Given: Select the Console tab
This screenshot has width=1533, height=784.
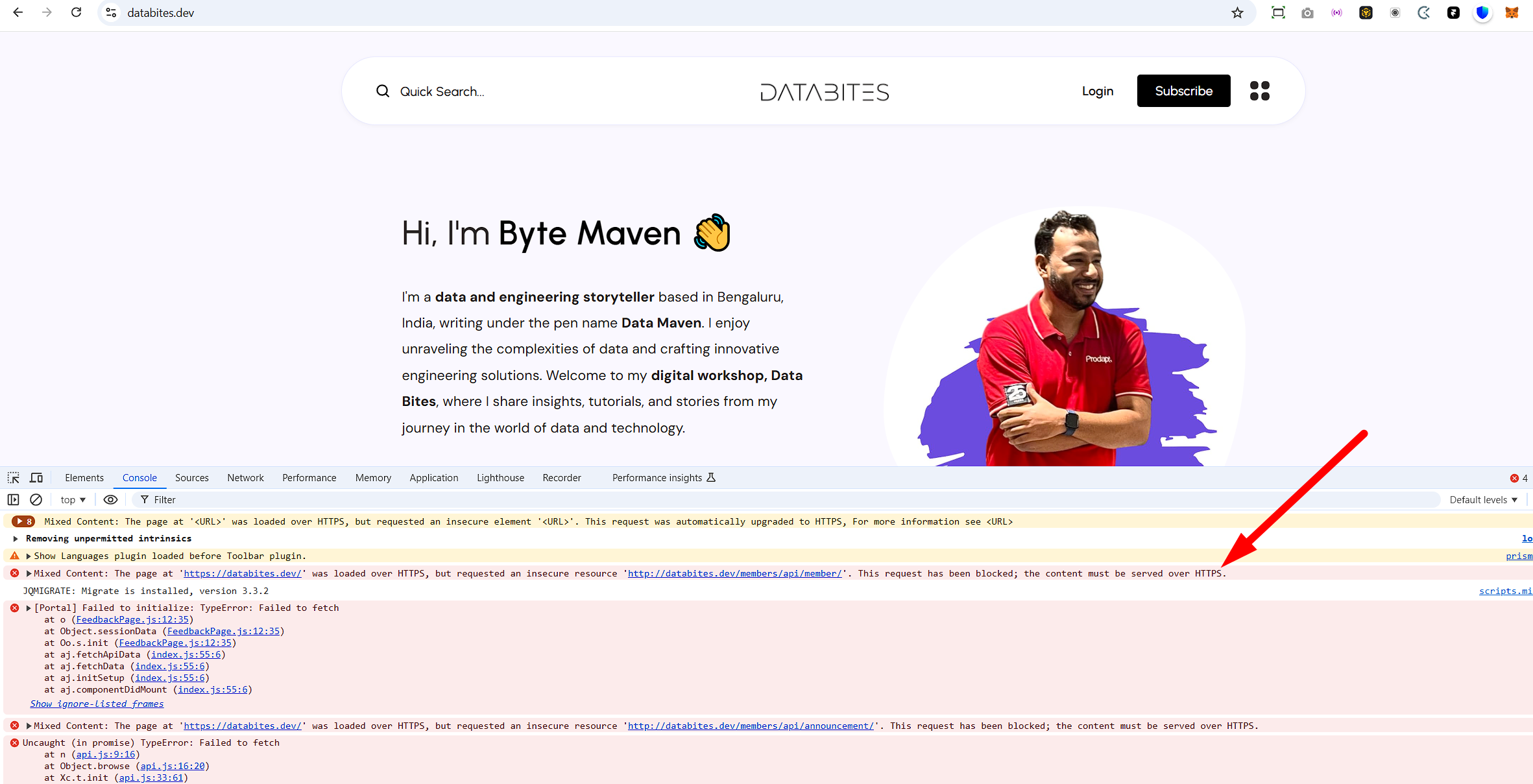Looking at the screenshot, I should pos(139,478).
